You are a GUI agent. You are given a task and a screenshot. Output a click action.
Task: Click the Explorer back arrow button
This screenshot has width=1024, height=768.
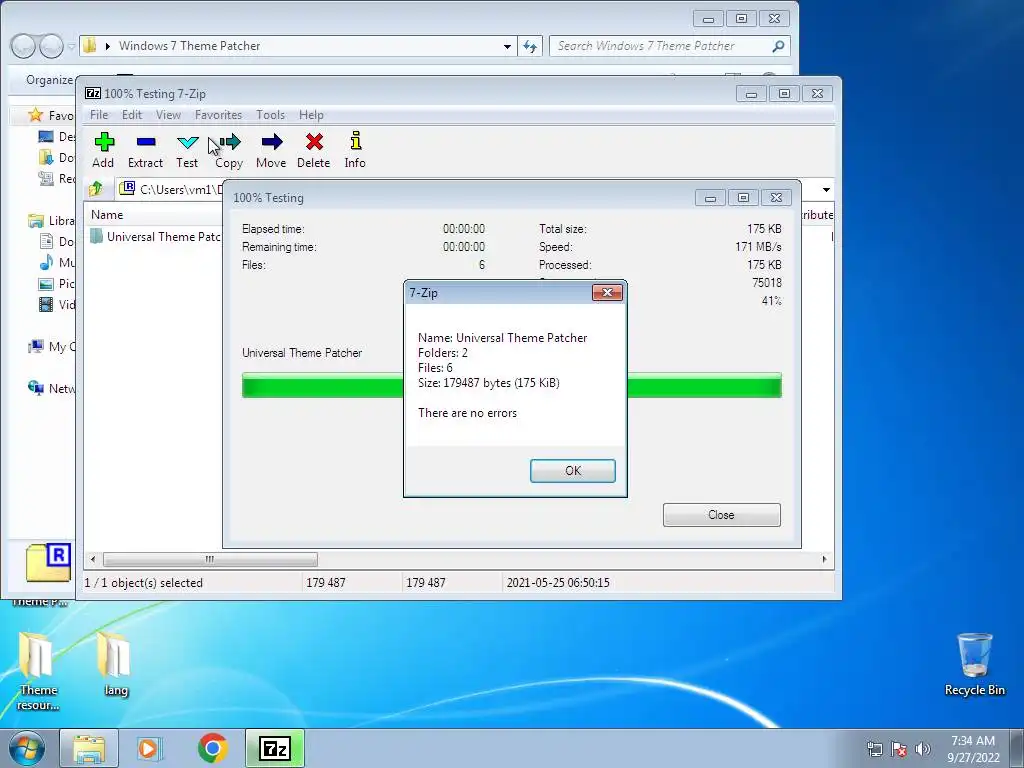pos(24,46)
